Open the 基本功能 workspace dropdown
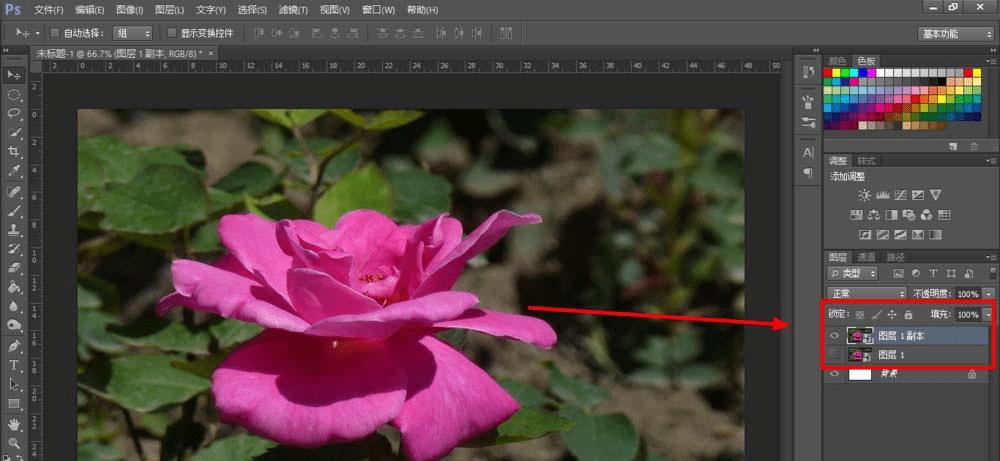Screen dimensions: 1000x461 955,33
